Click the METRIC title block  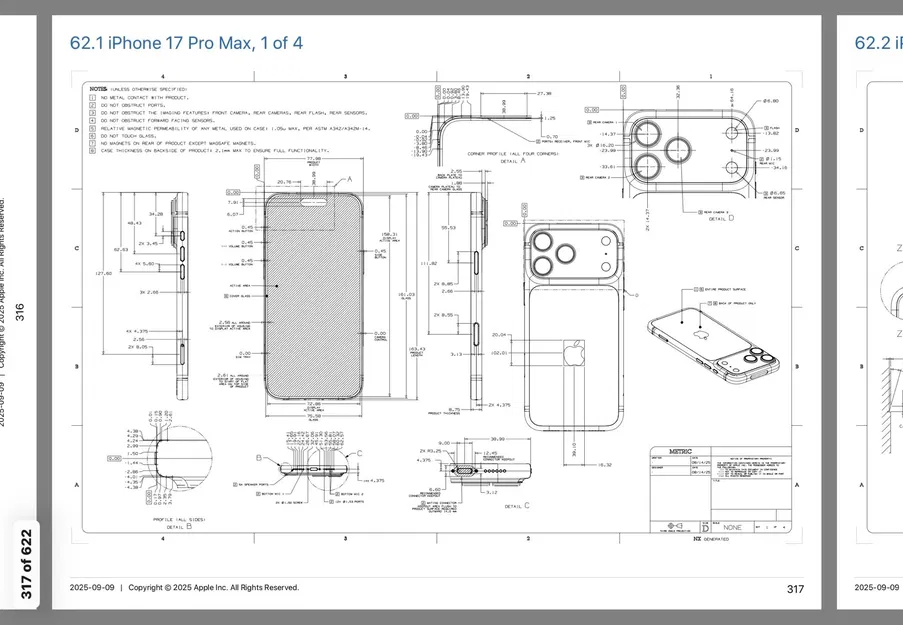click(681, 450)
